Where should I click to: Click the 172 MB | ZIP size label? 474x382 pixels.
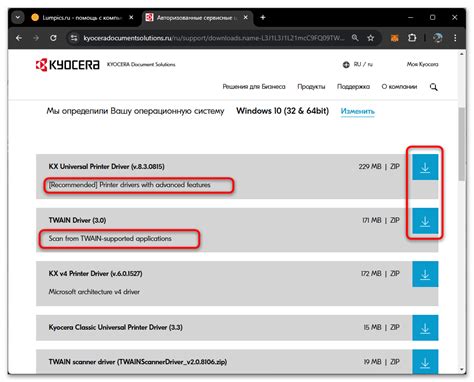[x=380, y=274]
